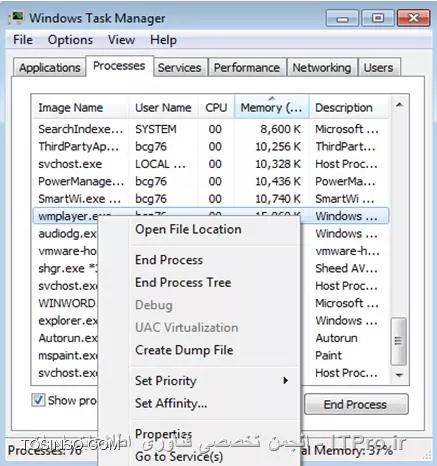Select the Processes tab
Screen dimensions: 437x466
click(119, 66)
